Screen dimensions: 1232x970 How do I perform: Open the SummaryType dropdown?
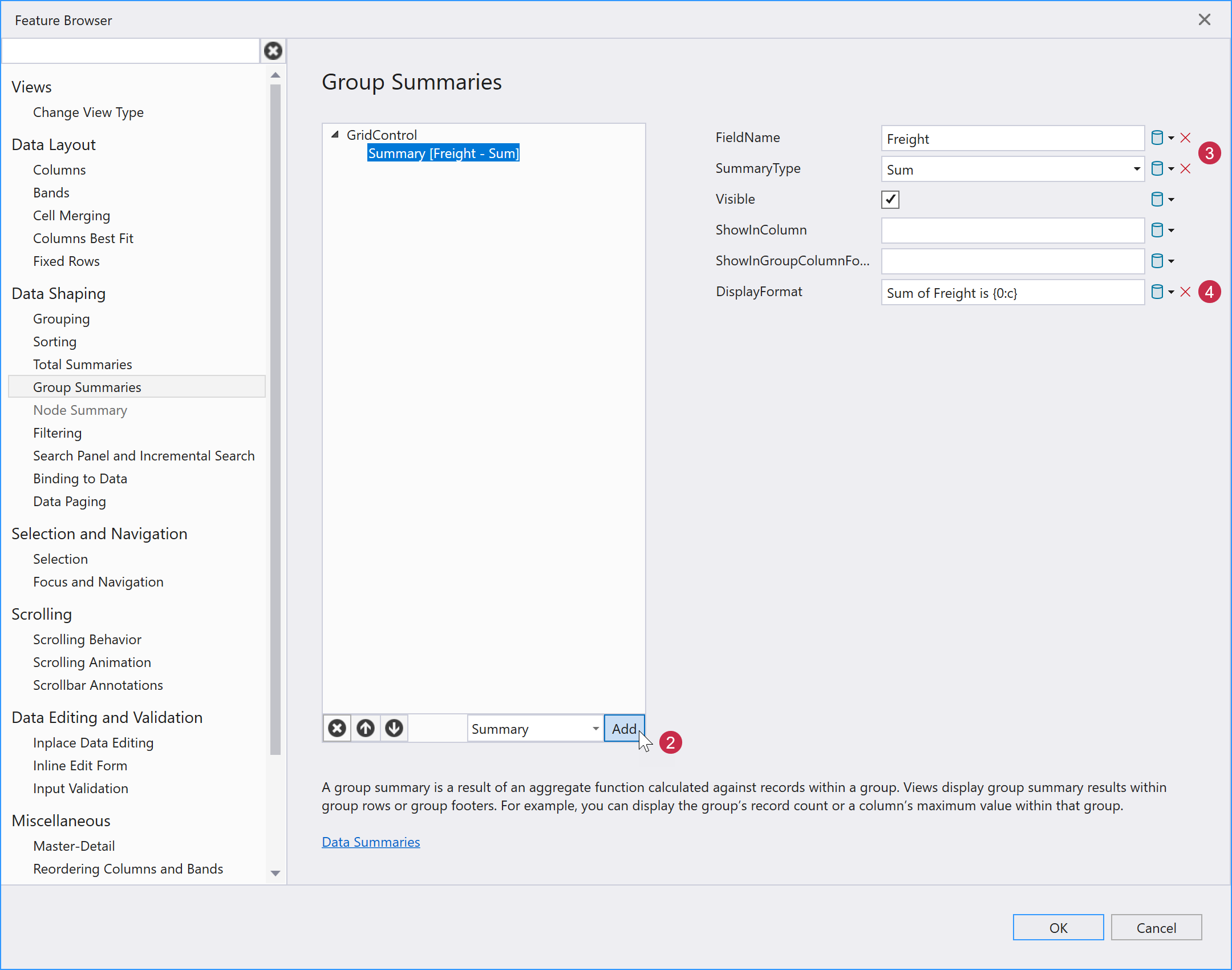[1136, 169]
